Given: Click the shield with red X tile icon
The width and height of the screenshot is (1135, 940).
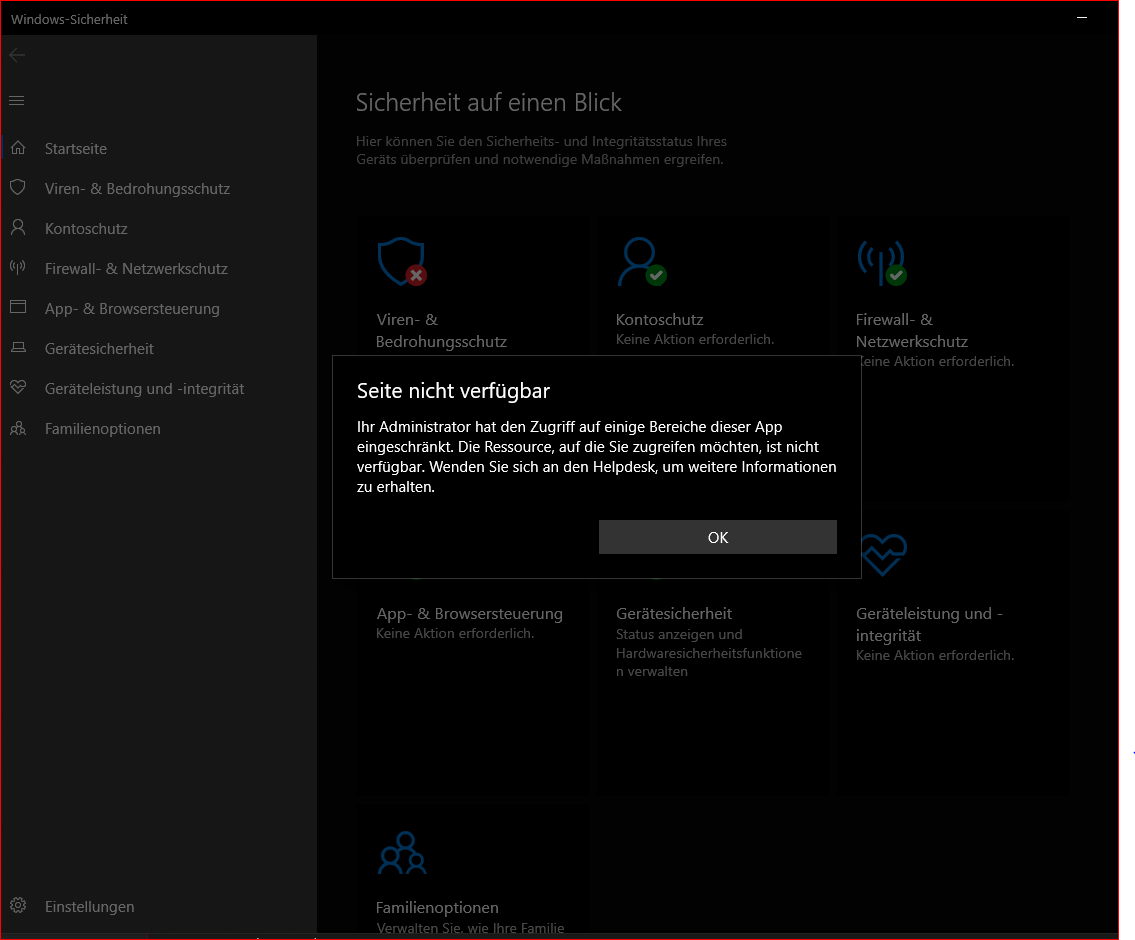Looking at the screenshot, I should click(402, 261).
